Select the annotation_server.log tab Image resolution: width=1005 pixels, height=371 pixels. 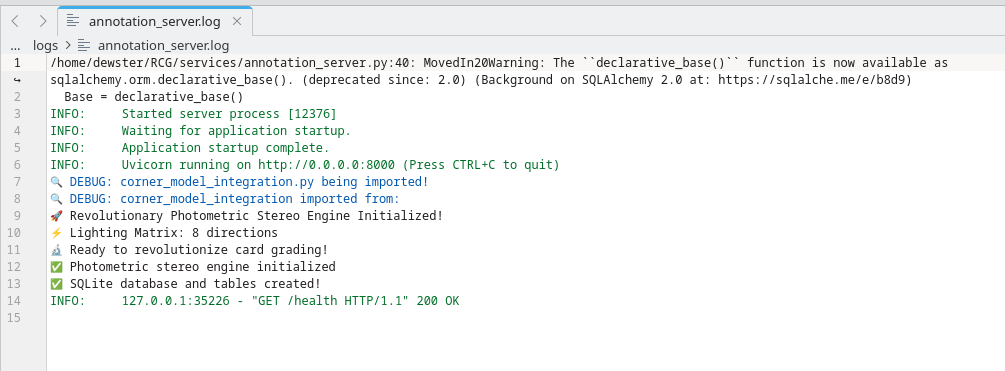(154, 21)
